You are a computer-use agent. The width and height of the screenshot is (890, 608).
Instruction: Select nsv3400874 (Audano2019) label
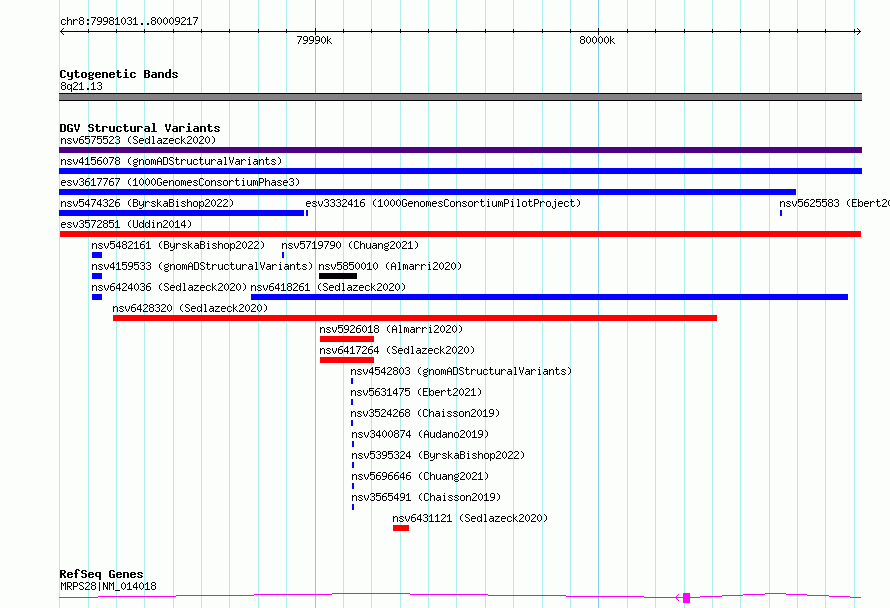coord(420,434)
